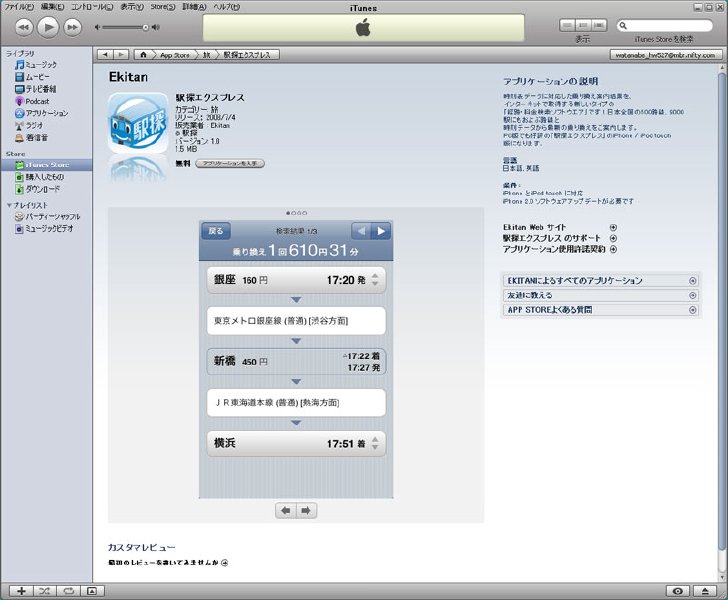Toggle repeat button in bottom bar
Image resolution: width=728 pixels, height=600 pixels.
coord(69,591)
